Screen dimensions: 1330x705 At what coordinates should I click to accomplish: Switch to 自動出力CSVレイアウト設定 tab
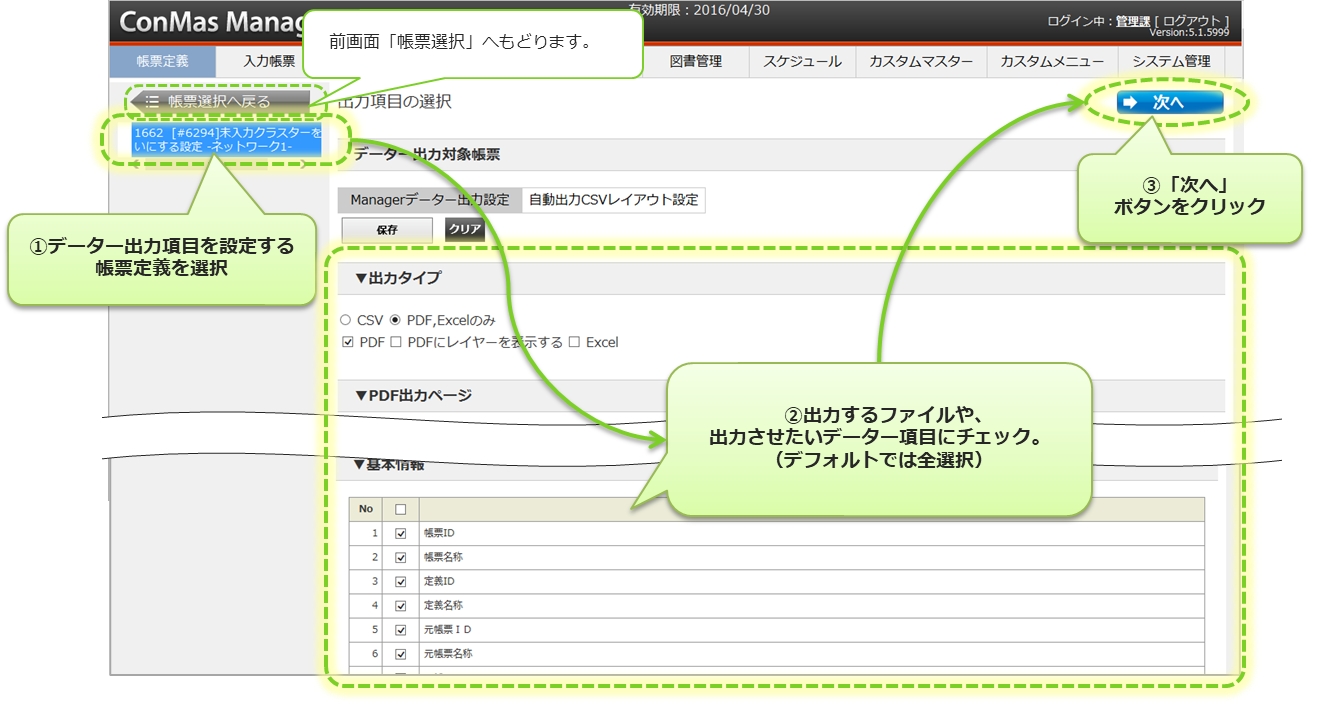613,199
